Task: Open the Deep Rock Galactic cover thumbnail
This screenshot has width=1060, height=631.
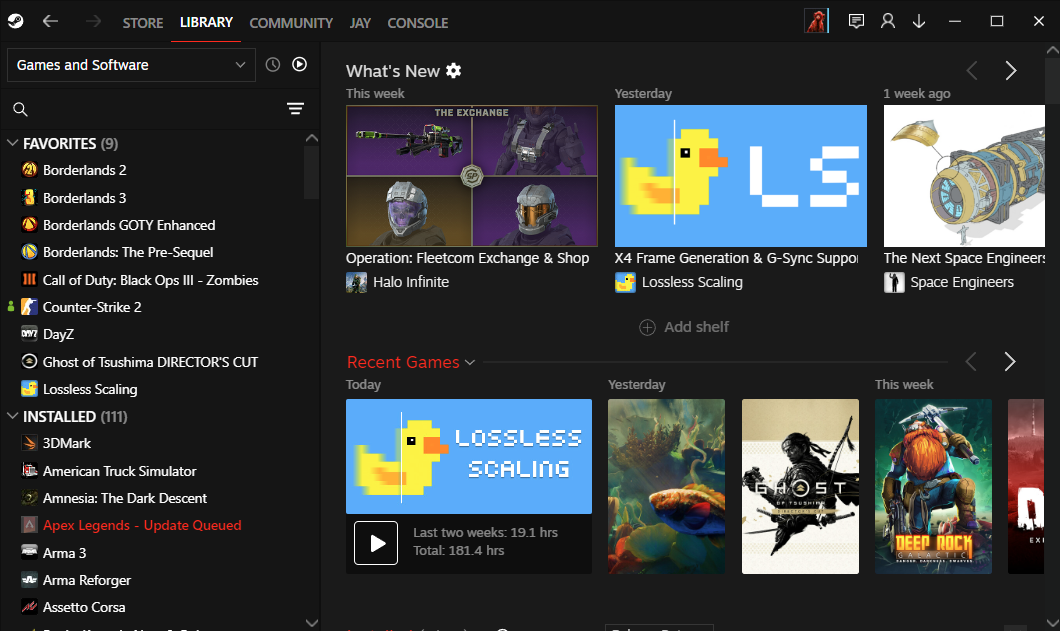Action: coord(933,486)
